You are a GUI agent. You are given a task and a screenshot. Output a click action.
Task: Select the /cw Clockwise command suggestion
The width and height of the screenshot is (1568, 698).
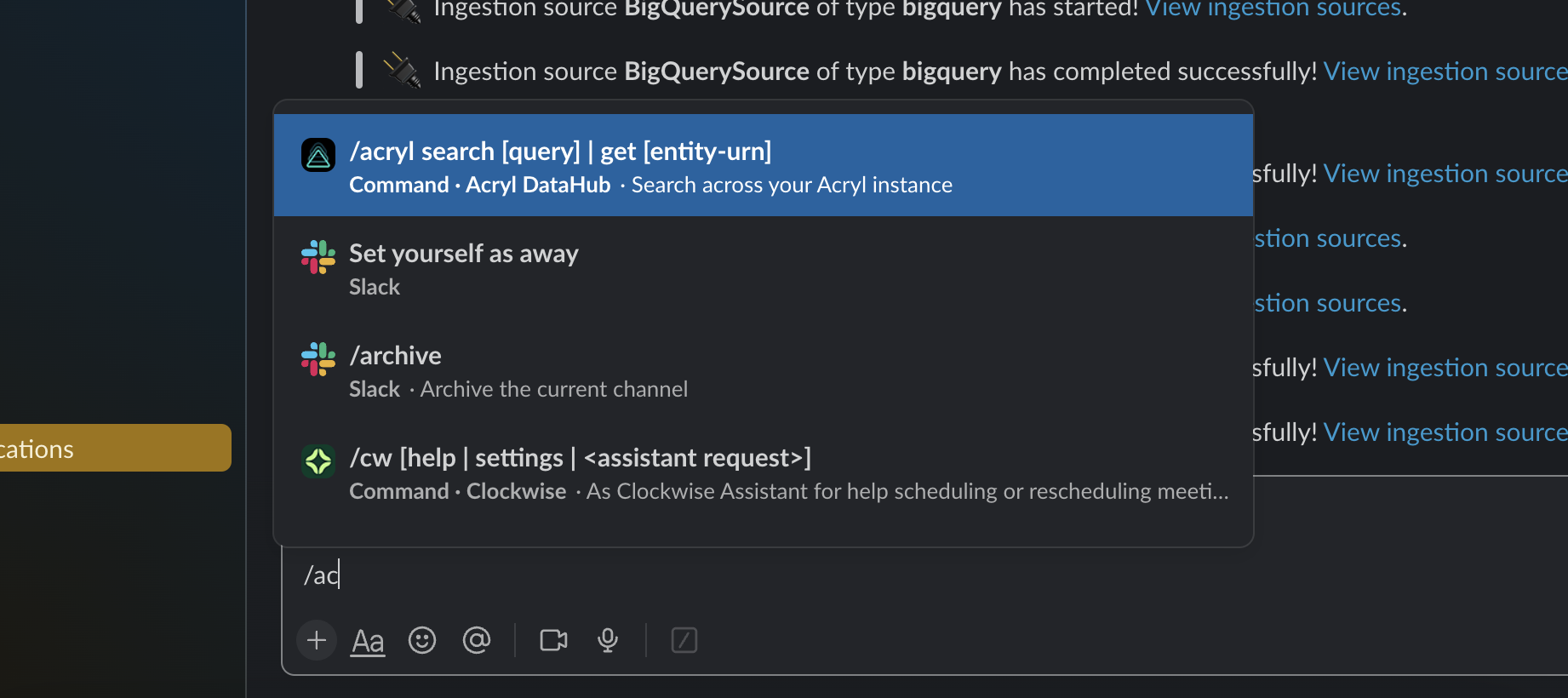click(763, 472)
